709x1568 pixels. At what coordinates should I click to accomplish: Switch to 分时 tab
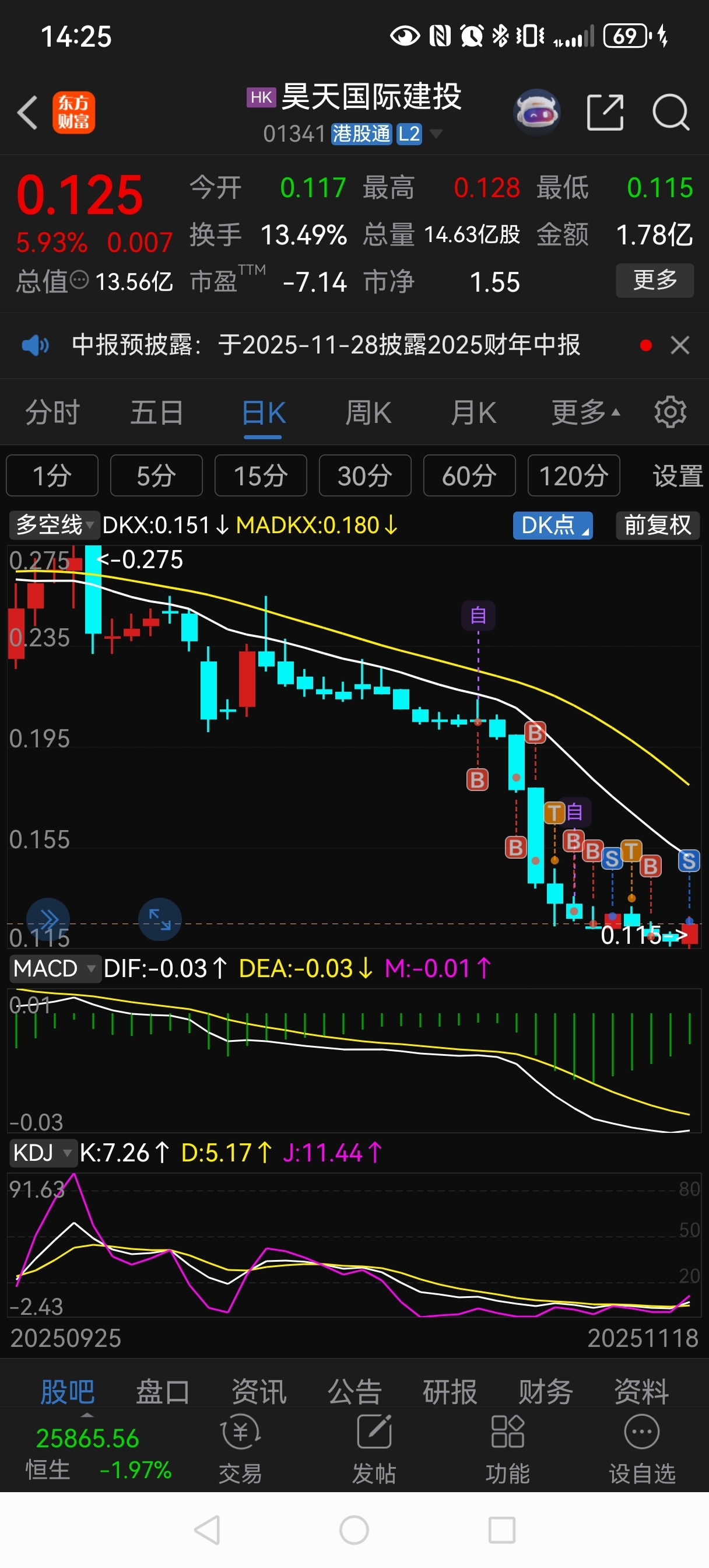[52, 412]
